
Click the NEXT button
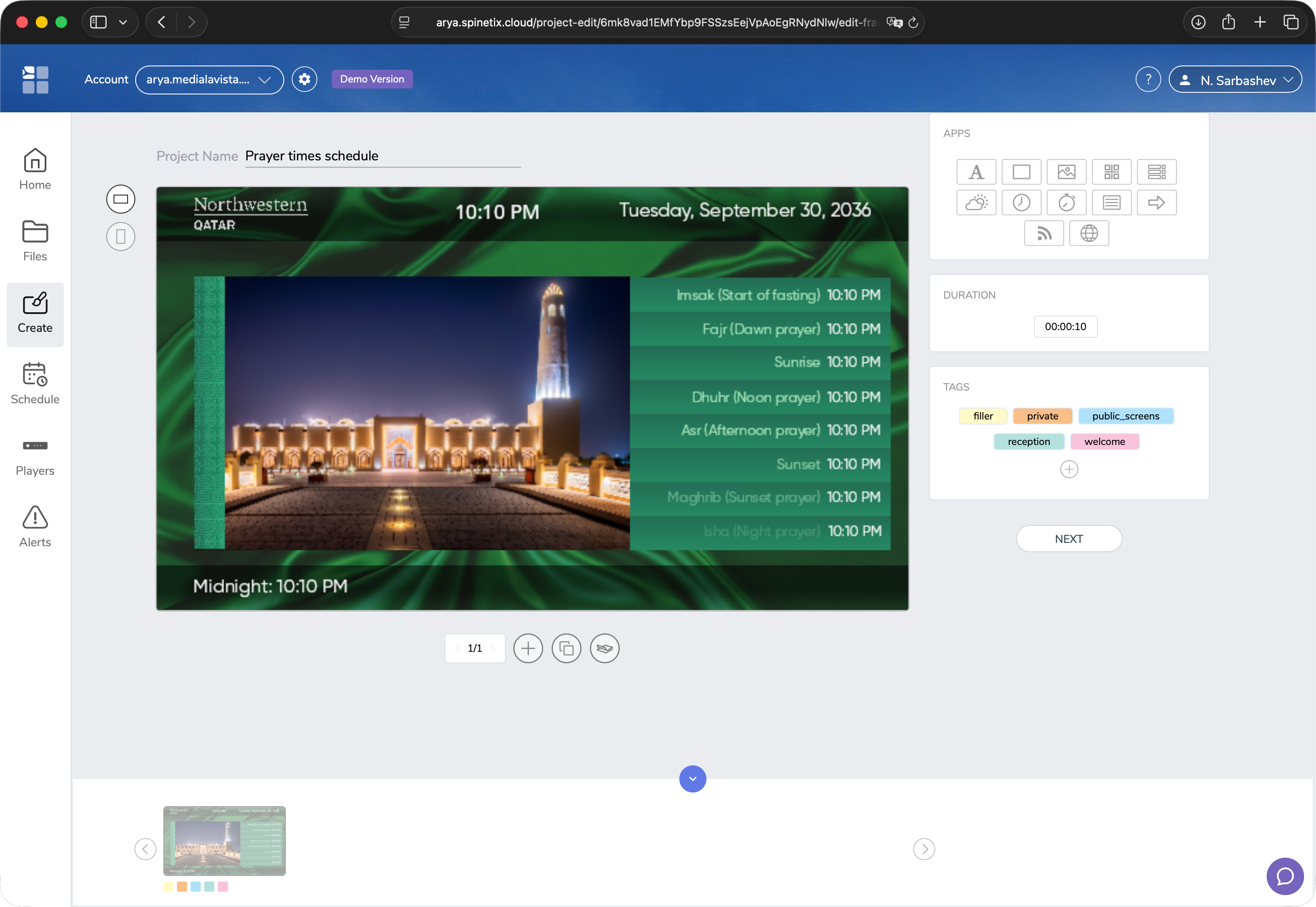point(1068,538)
